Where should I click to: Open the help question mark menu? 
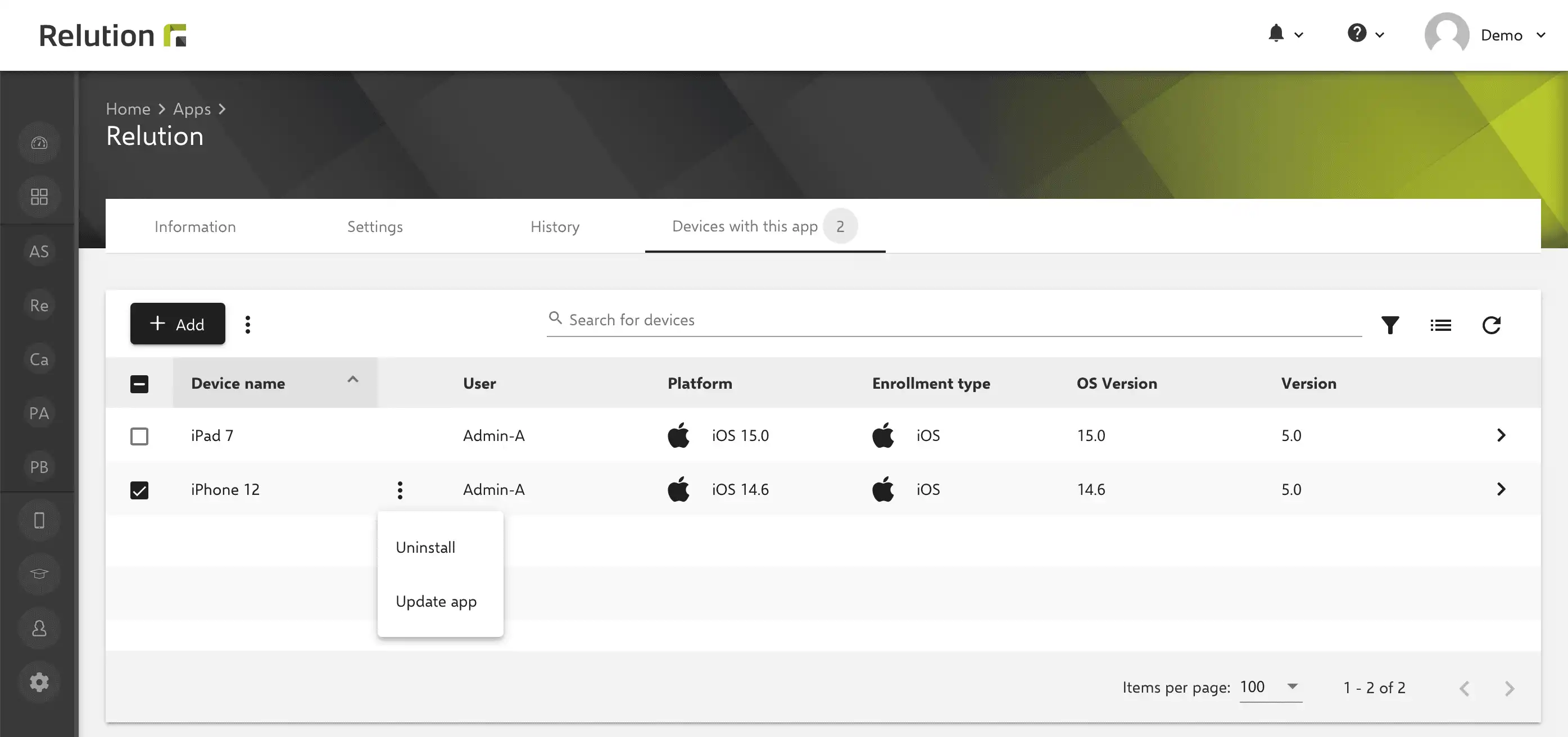(x=1365, y=34)
